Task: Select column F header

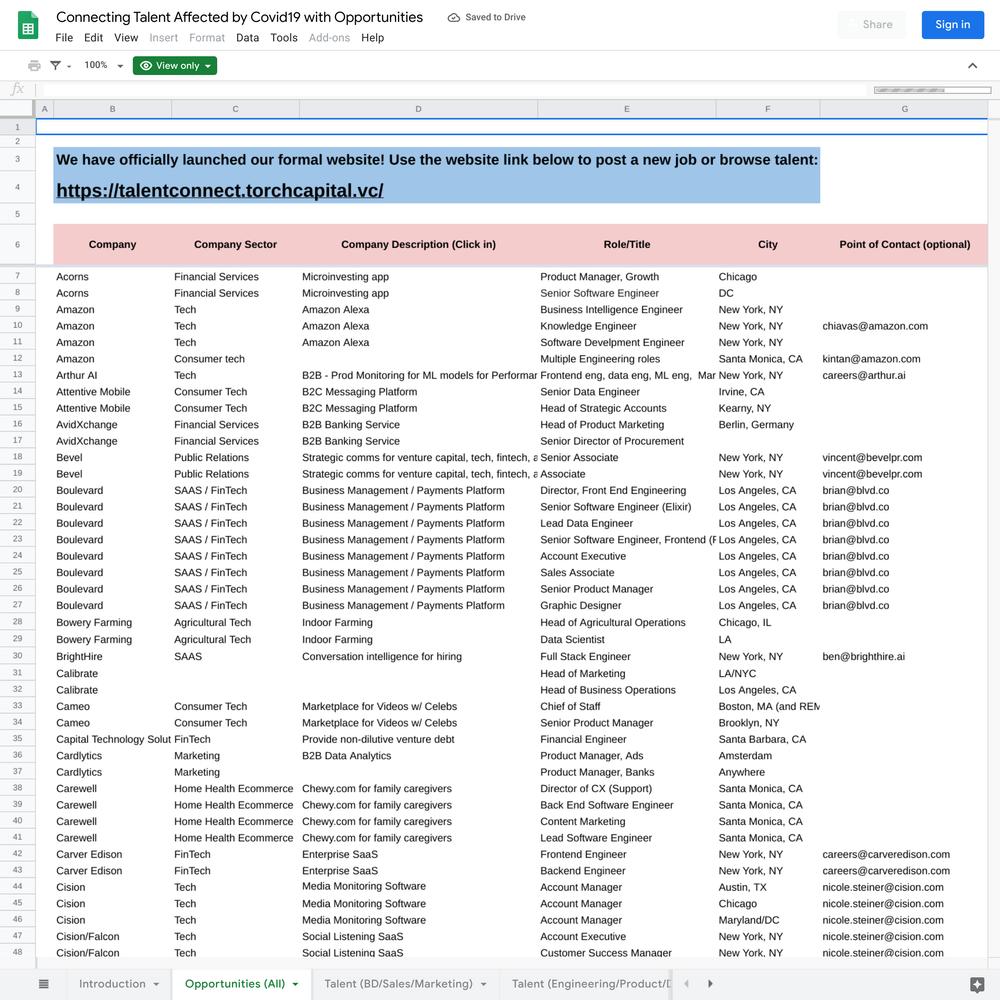Action: coord(768,109)
